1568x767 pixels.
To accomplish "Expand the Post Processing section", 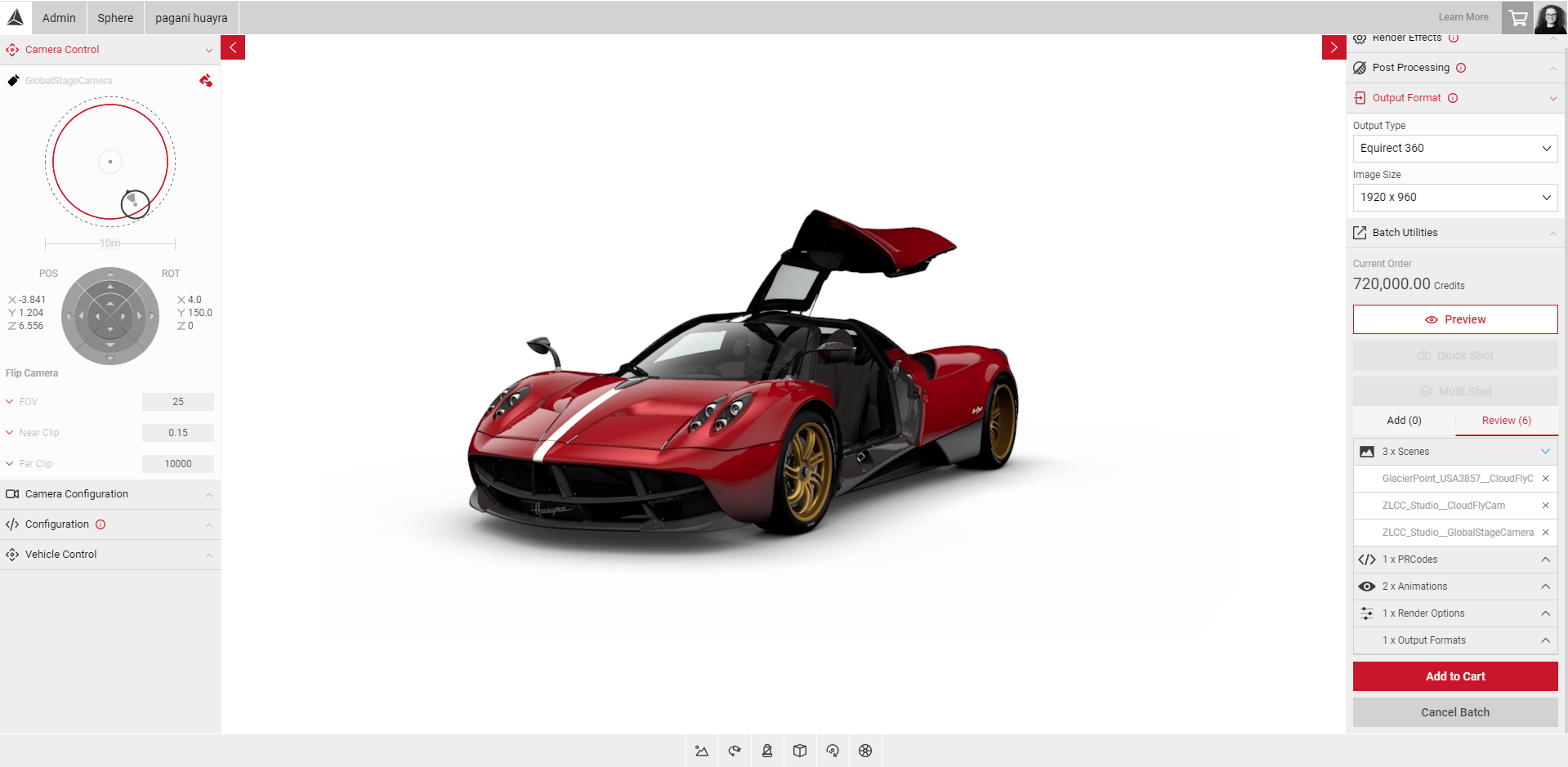I will tap(1455, 68).
